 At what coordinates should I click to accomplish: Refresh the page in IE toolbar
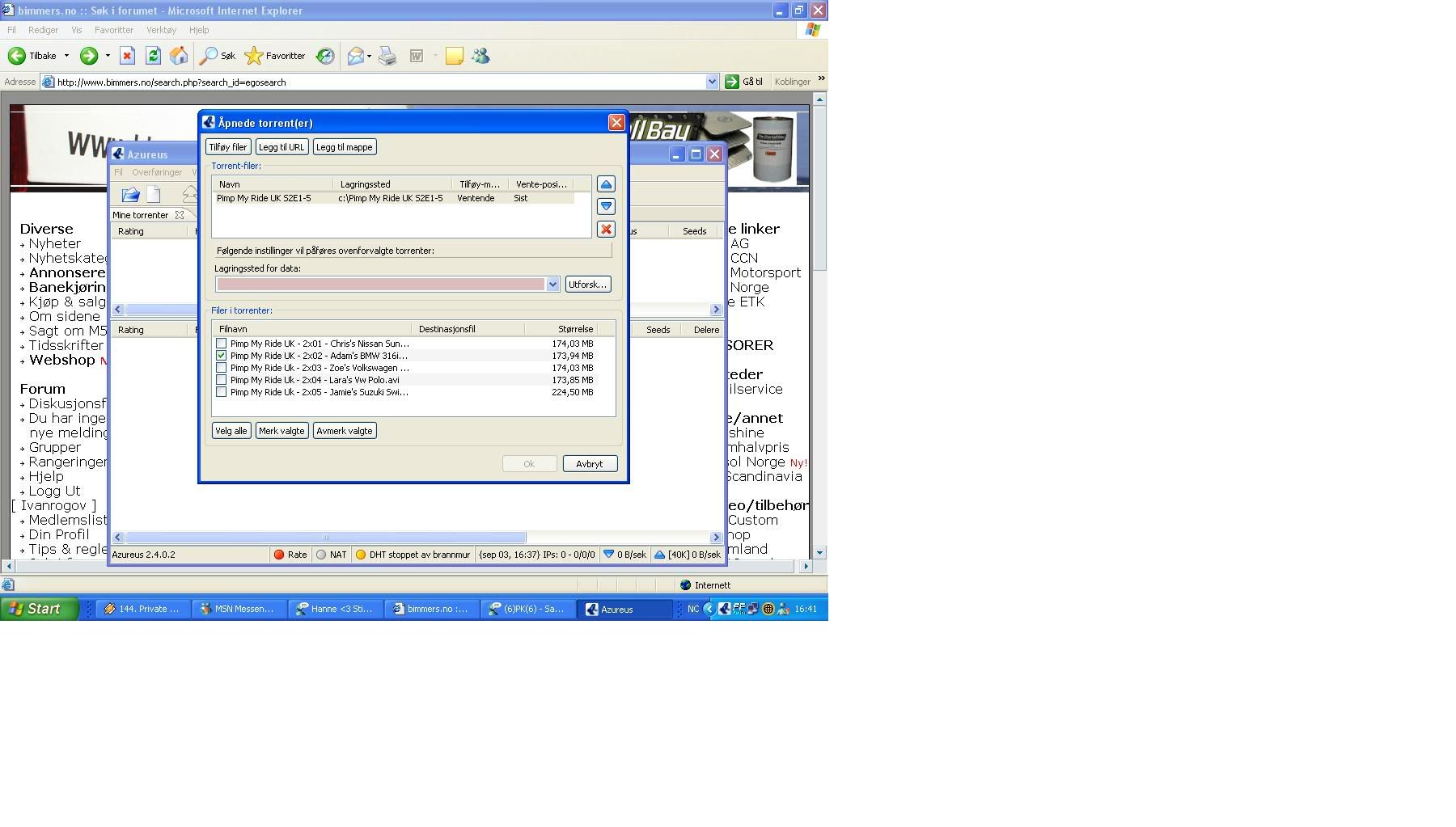pyautogui.click(x=153, y=56)
